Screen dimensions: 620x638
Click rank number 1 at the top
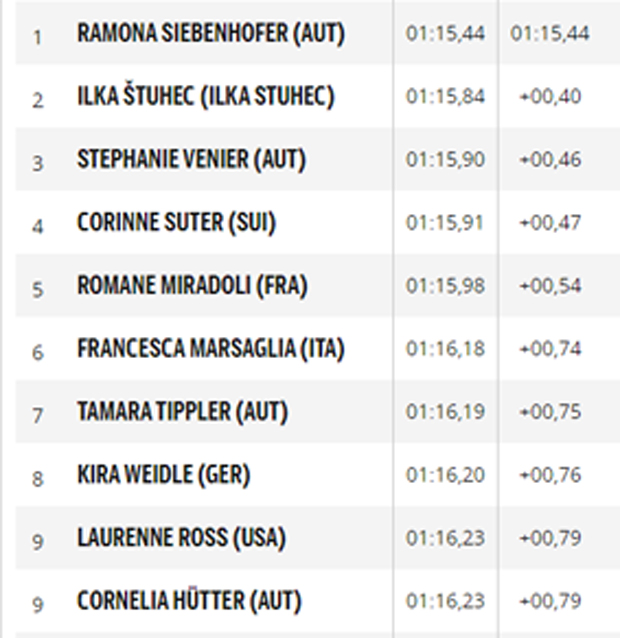pyautogui.click(x=37, y=37)
